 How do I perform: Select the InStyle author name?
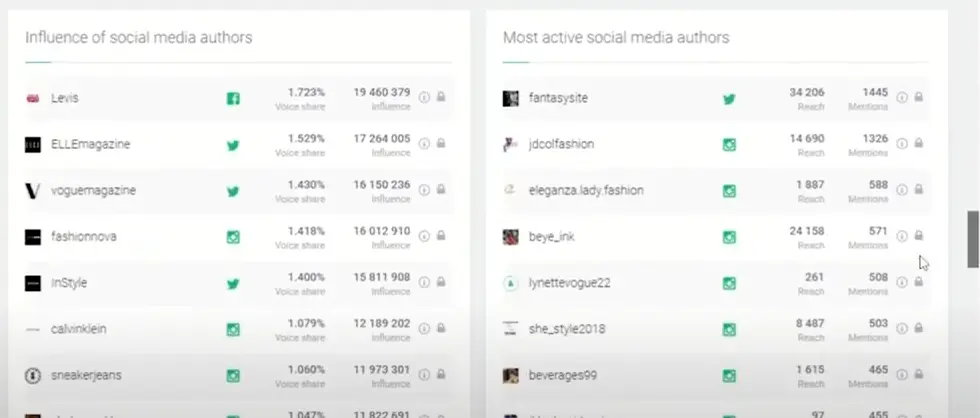coord(69,283)
